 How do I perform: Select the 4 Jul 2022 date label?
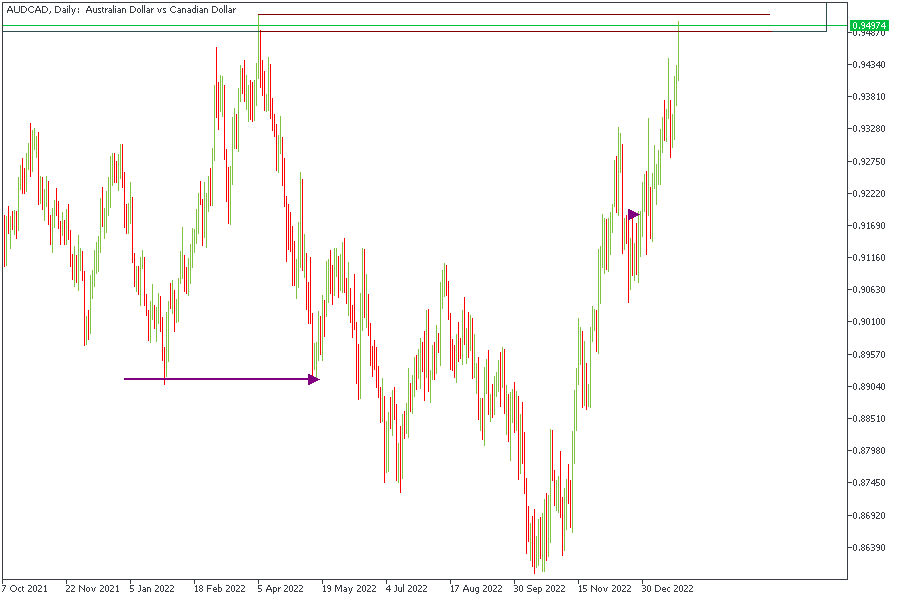click(407, 589)
